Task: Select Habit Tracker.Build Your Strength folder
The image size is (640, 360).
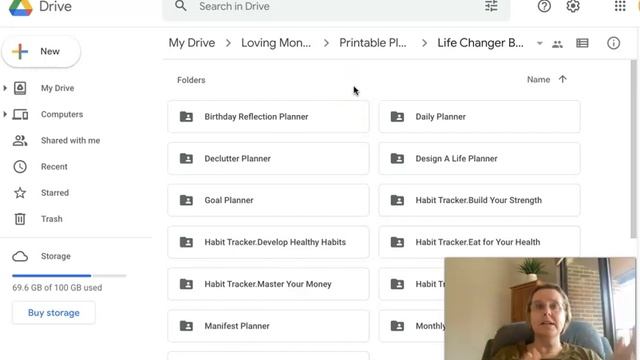Action: tap(479, 200)
